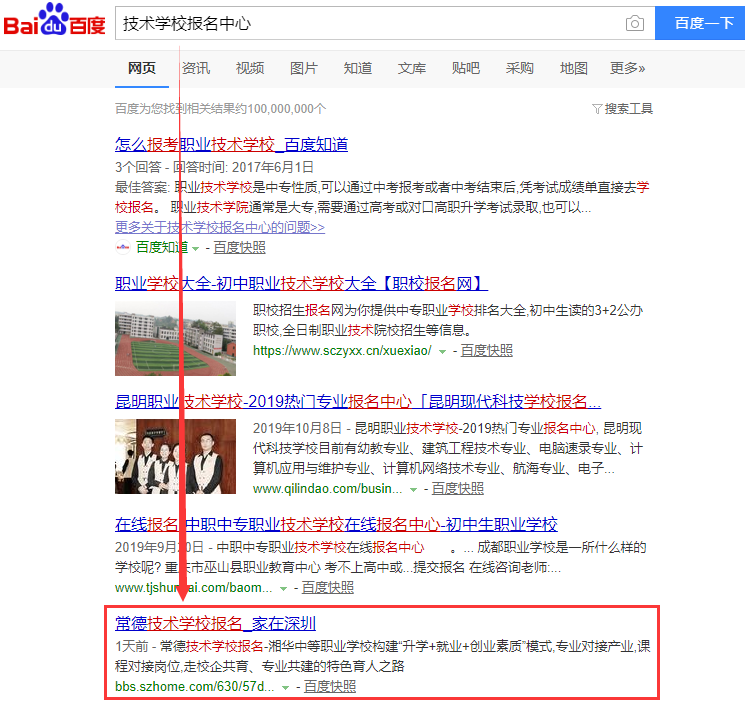Screen dimensions: 745x709
Task: Expand dropdown arrow after sczyxx.cn URL
Action: tap(442, 351)
